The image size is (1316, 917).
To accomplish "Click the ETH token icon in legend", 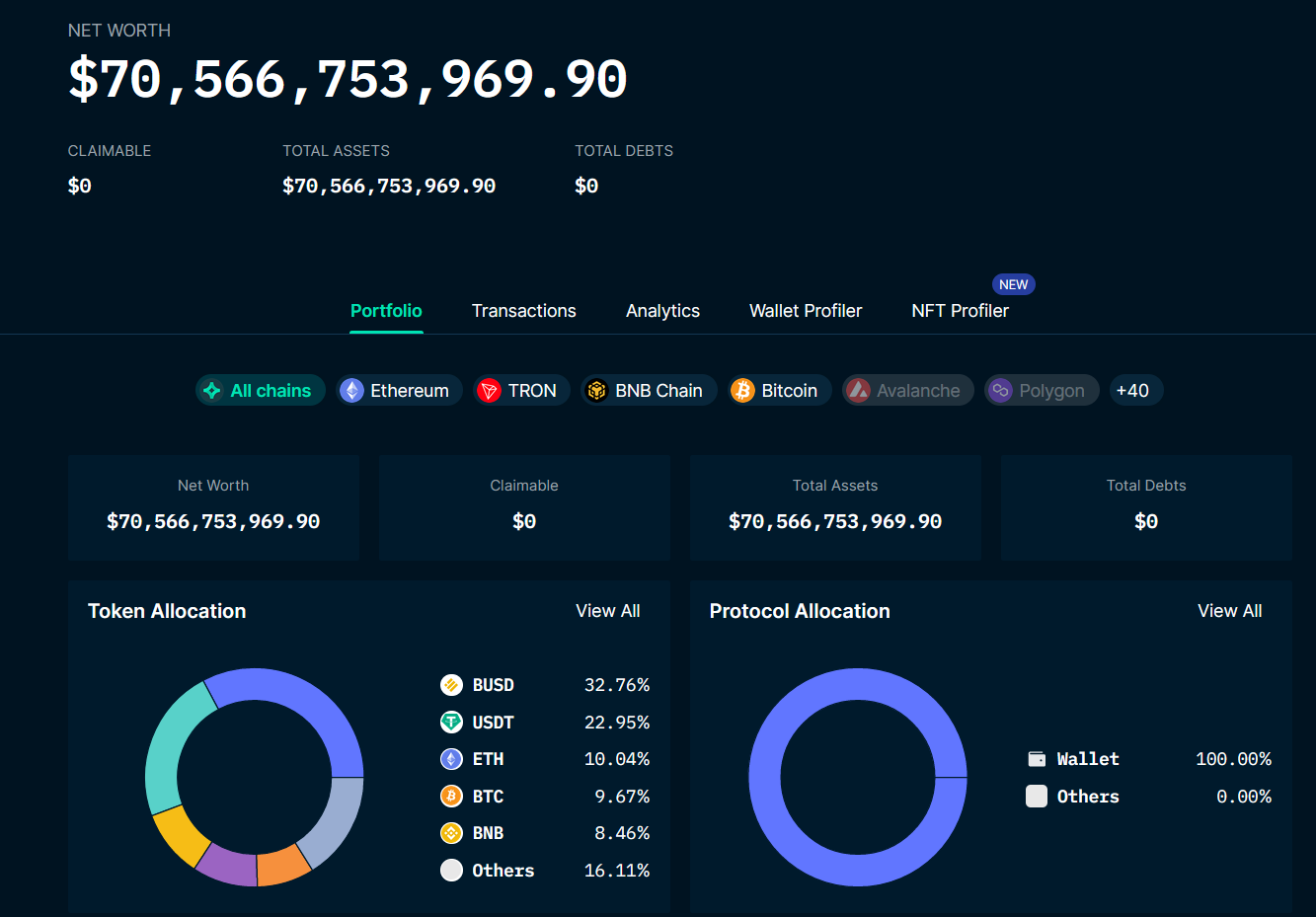I will pyautogui.click(x=451, y=759).
